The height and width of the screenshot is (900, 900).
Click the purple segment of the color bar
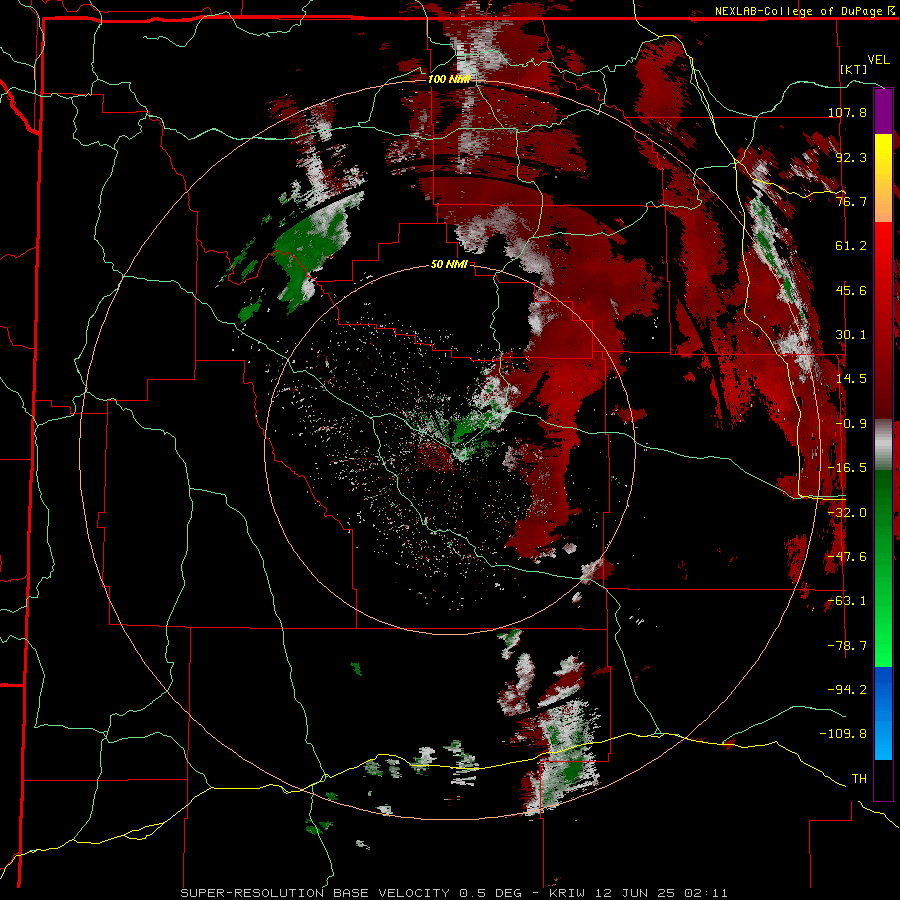coord(883,112)
